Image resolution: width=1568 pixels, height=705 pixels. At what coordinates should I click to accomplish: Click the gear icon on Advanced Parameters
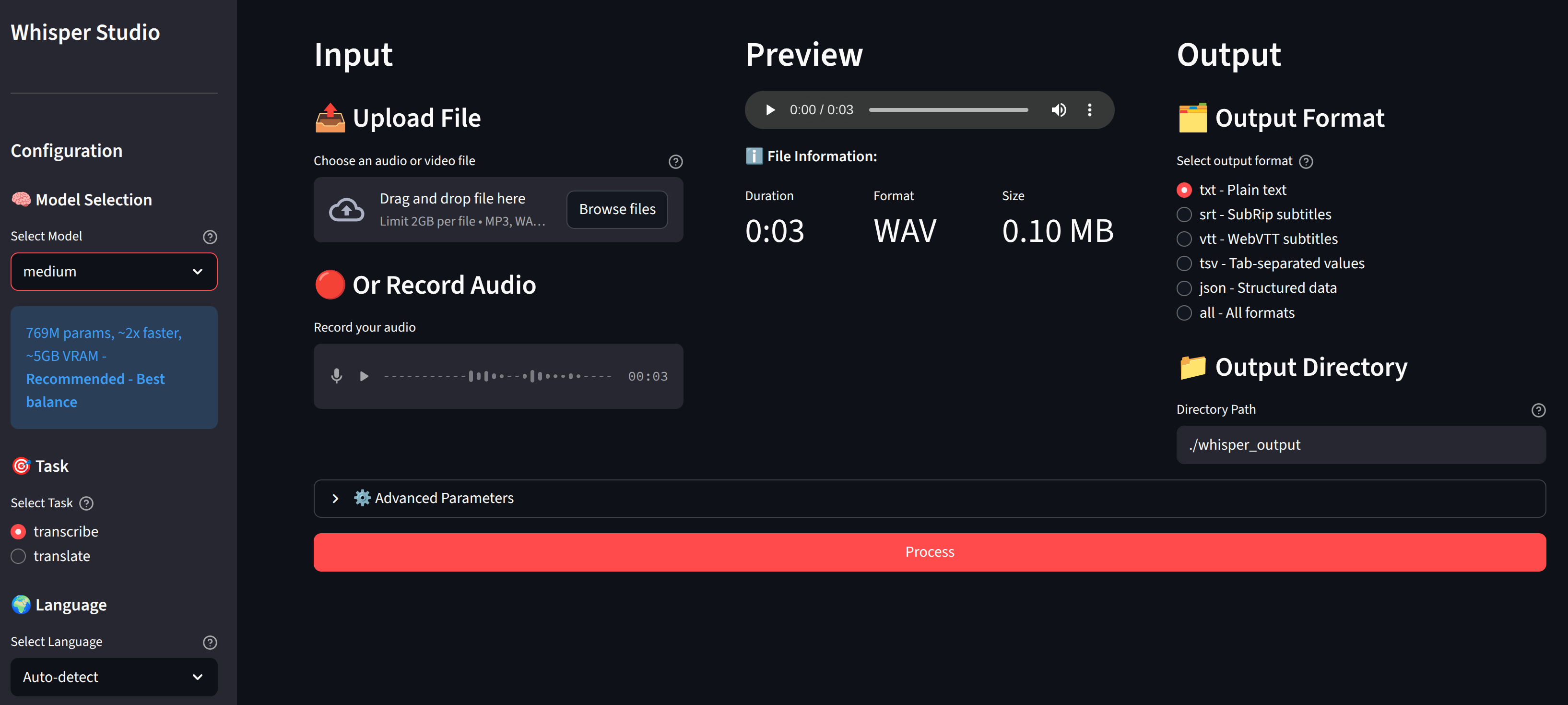tap(362, 498)
